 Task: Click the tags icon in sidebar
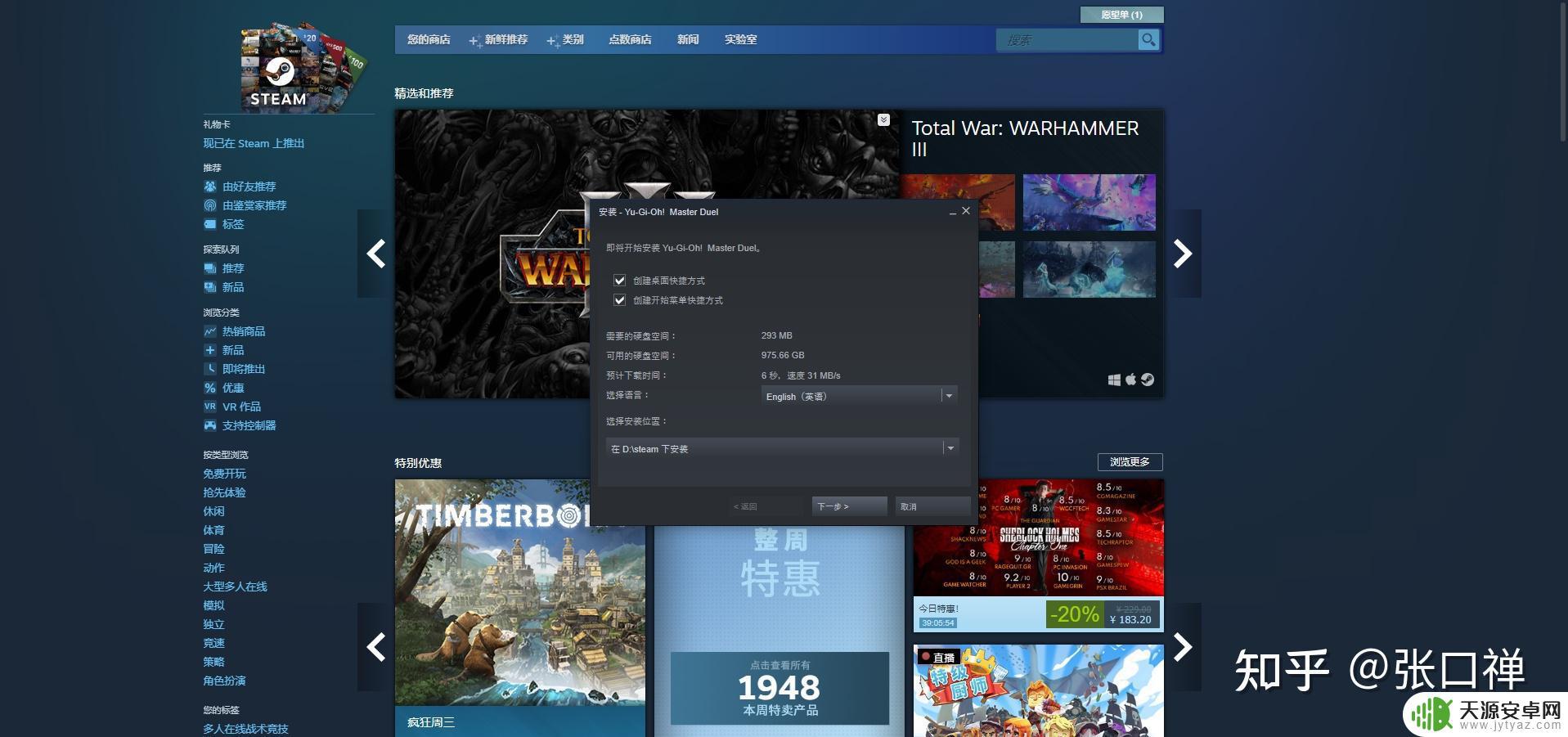(x=210, y=224)
